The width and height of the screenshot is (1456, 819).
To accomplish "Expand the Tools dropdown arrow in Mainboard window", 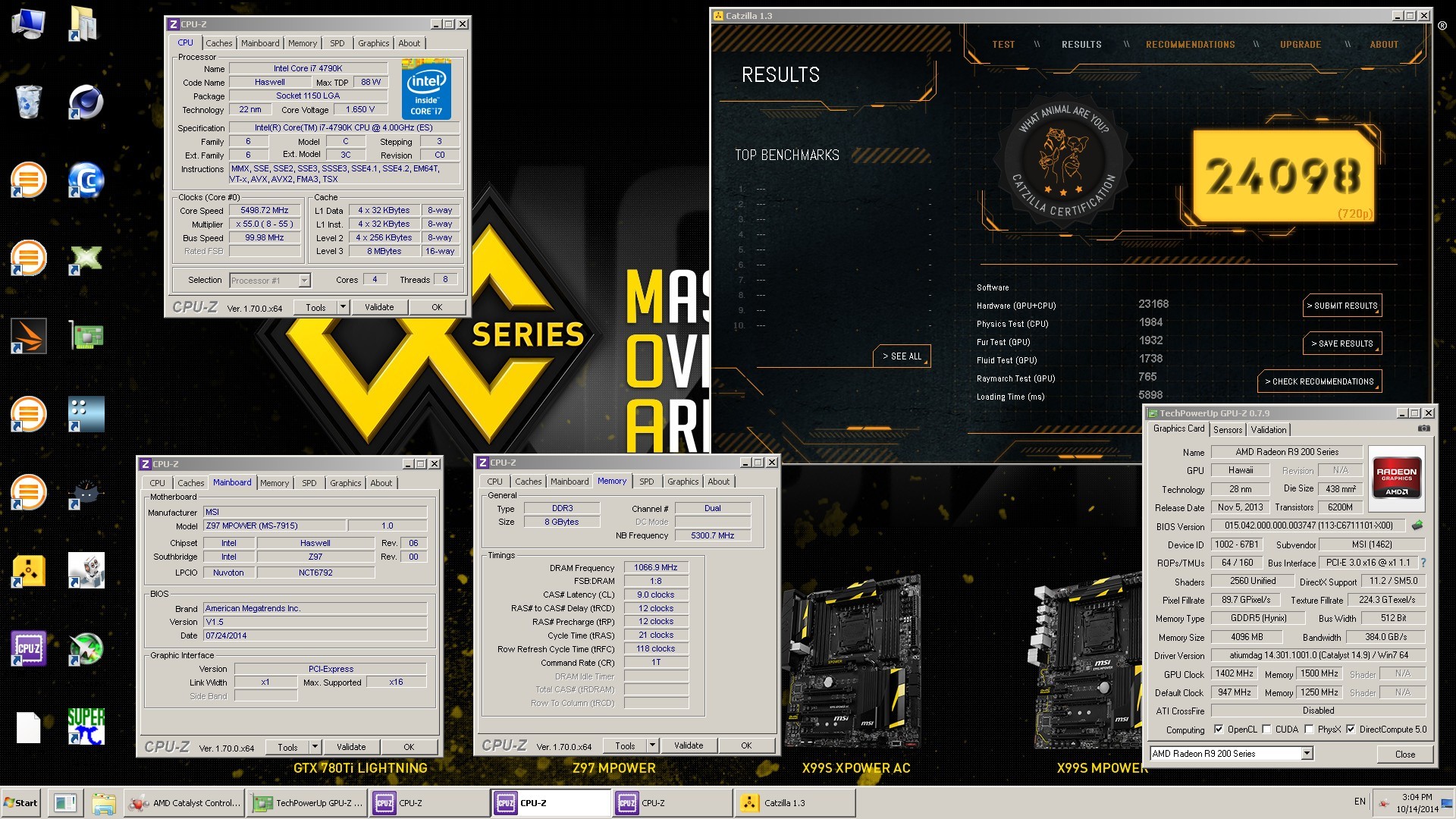I will click(x=314, y=747).
